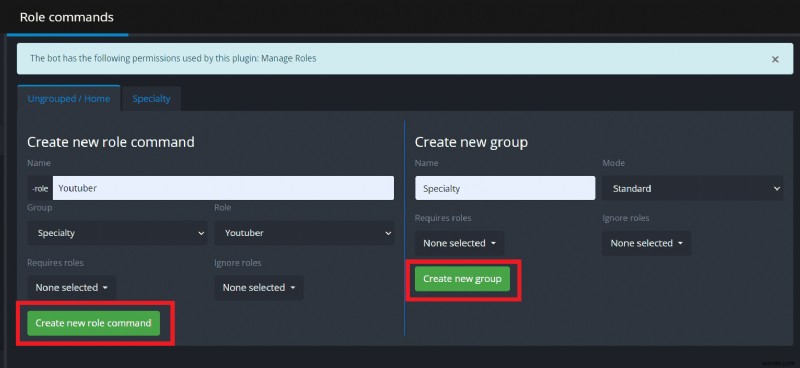Click the Mode label above Standard

click(x=613, y=163)
